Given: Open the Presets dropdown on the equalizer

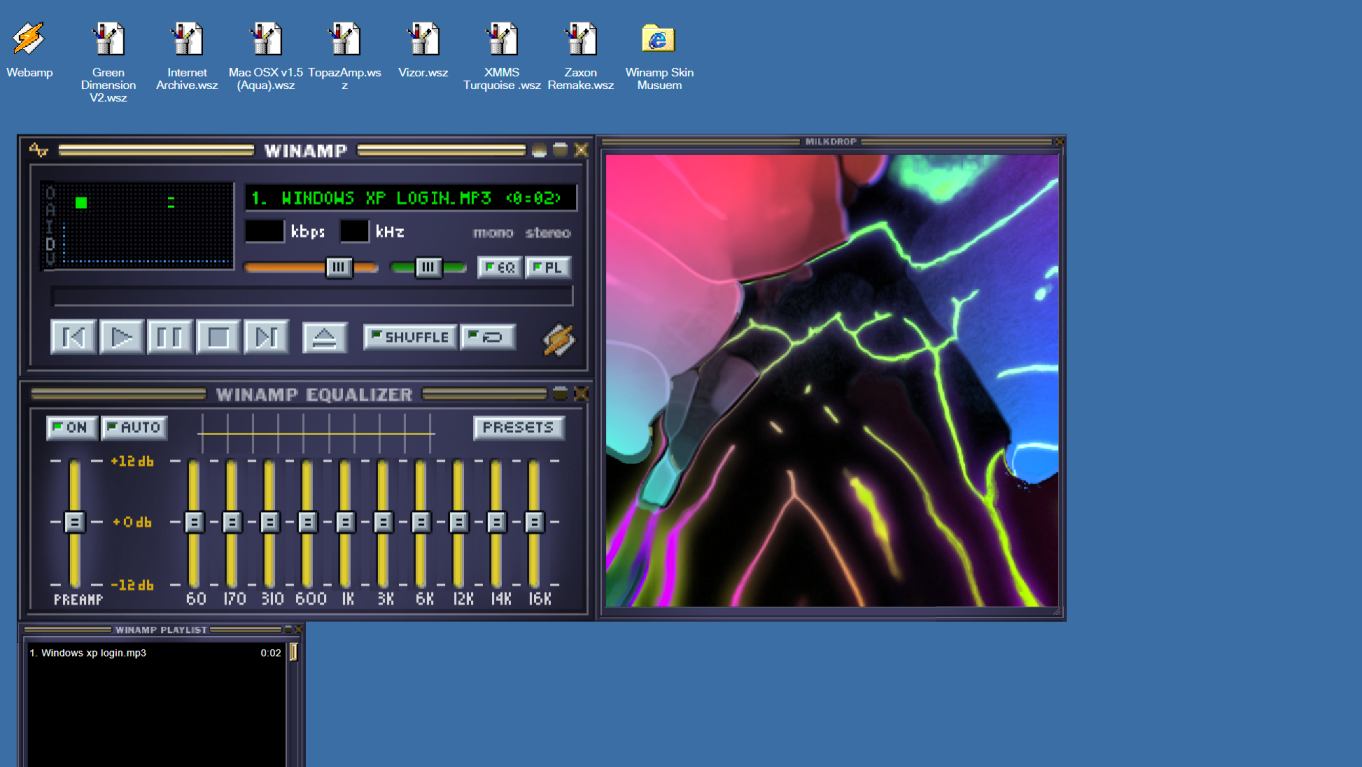Looking at the screenshot, I should 520,427.
